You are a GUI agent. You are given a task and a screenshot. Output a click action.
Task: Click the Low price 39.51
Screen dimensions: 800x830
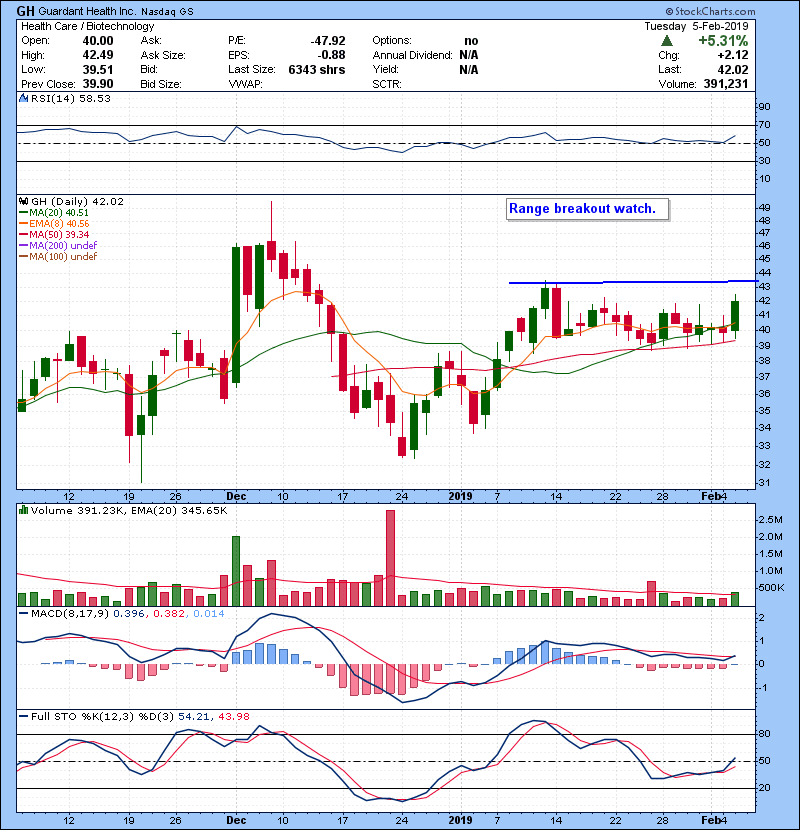98,69
